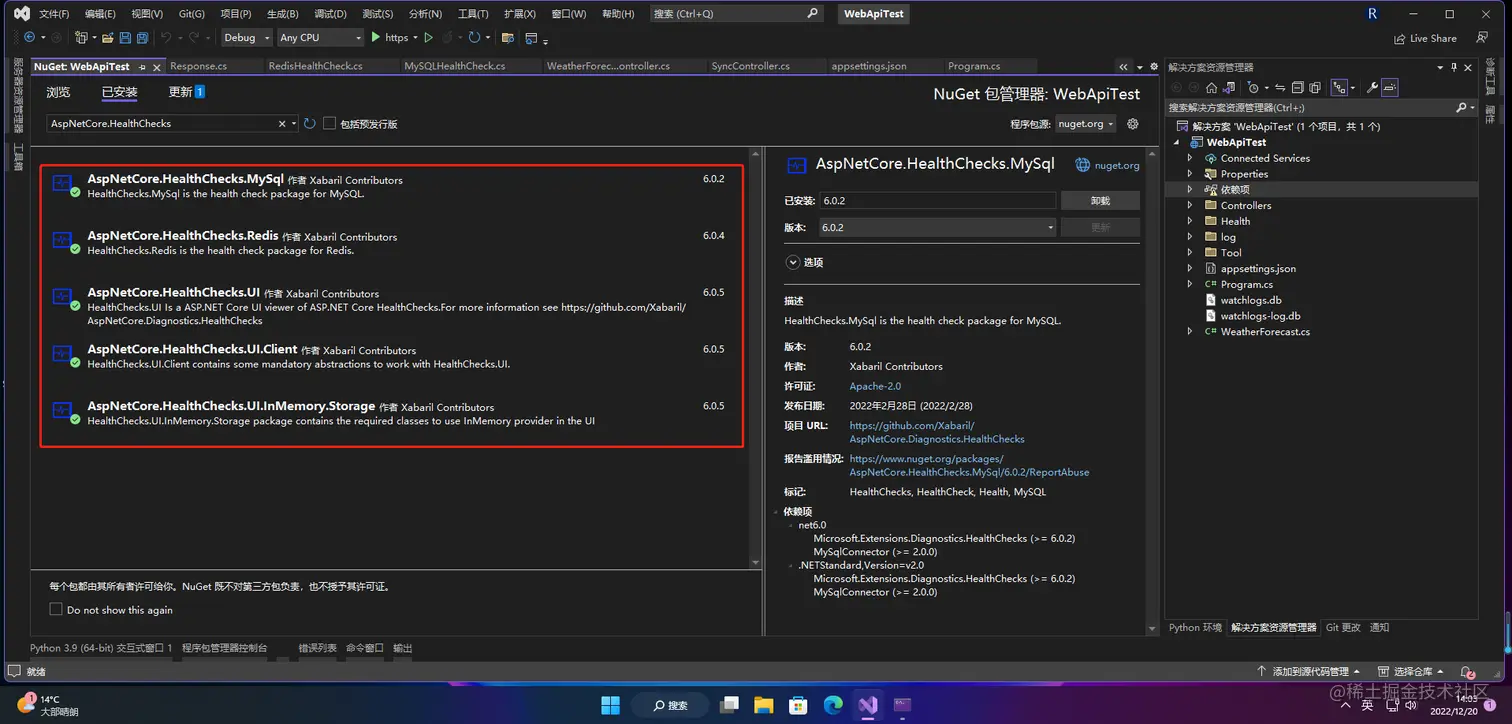Open the 调试(D) menu
This screenshot has width=1512, height=724.
click(x=330, y=14)
